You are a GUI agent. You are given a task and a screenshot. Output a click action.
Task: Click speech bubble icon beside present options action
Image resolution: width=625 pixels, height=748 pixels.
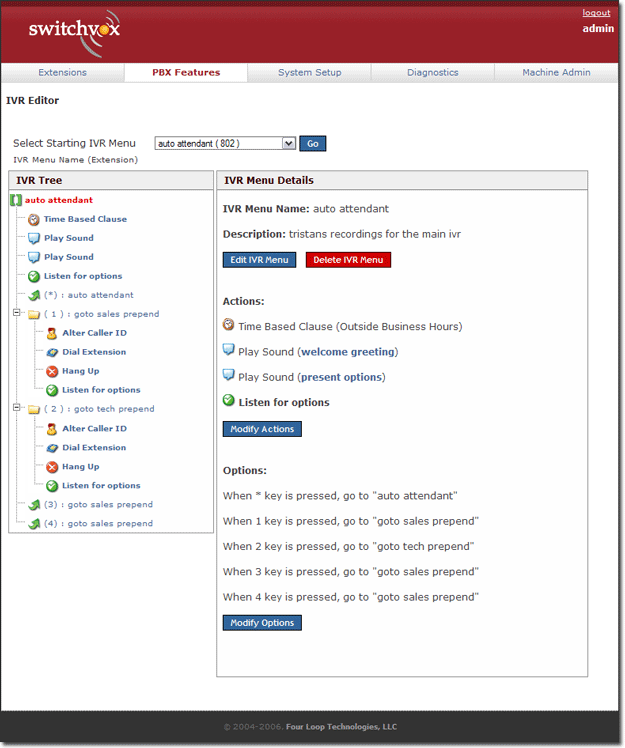[x=229, y=375]
